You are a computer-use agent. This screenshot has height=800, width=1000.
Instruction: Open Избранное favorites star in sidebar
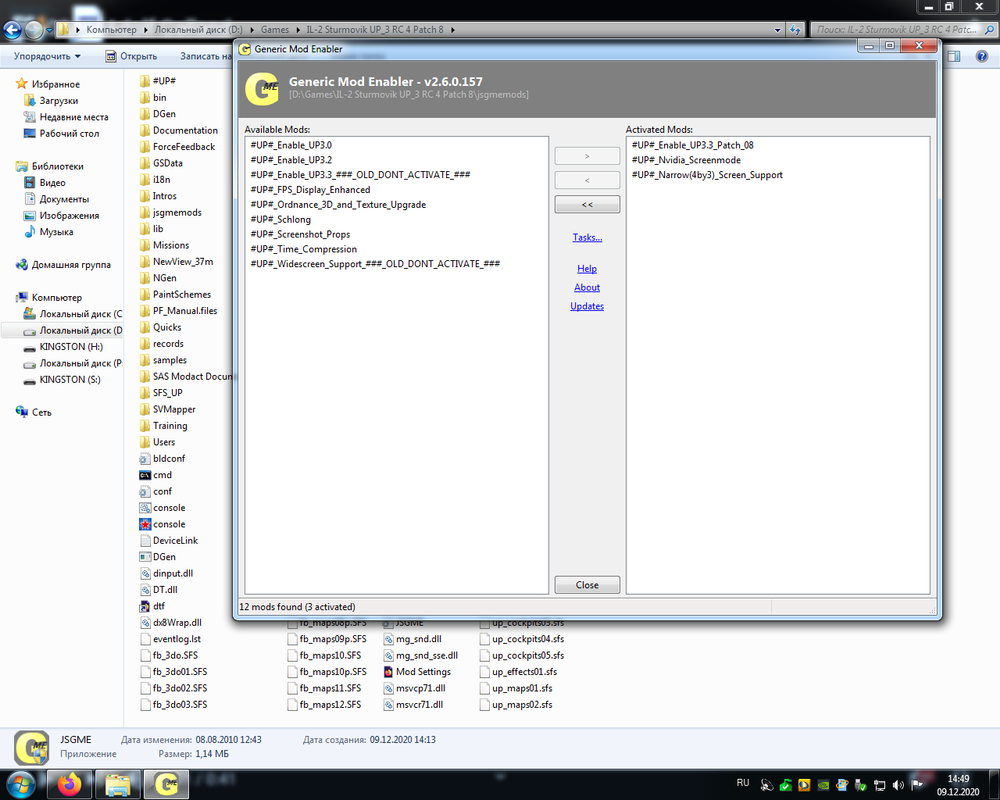coord(22,84)
